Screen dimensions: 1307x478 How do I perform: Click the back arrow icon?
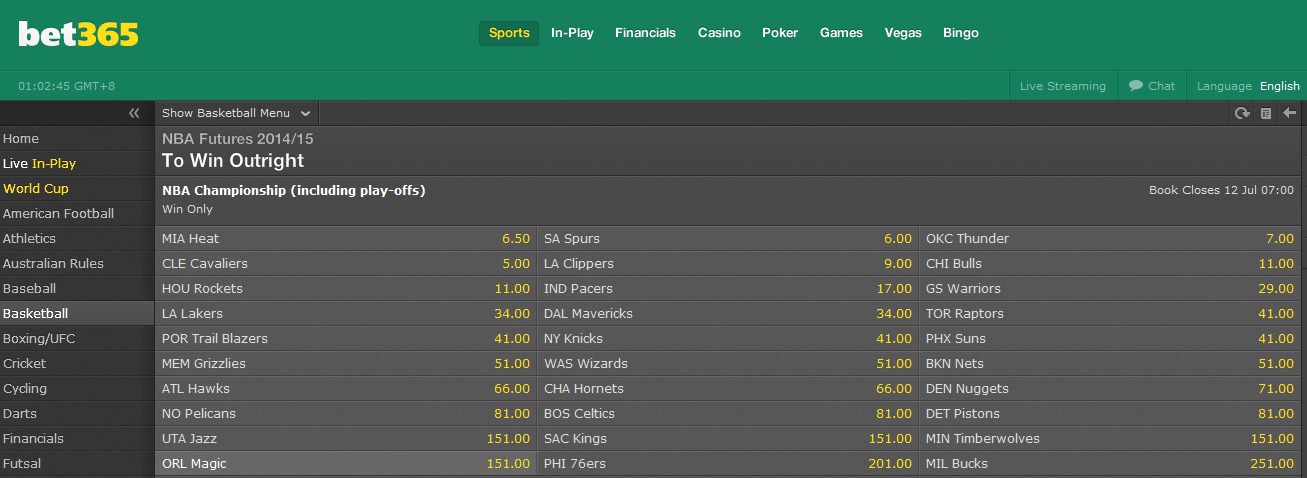1289,113
